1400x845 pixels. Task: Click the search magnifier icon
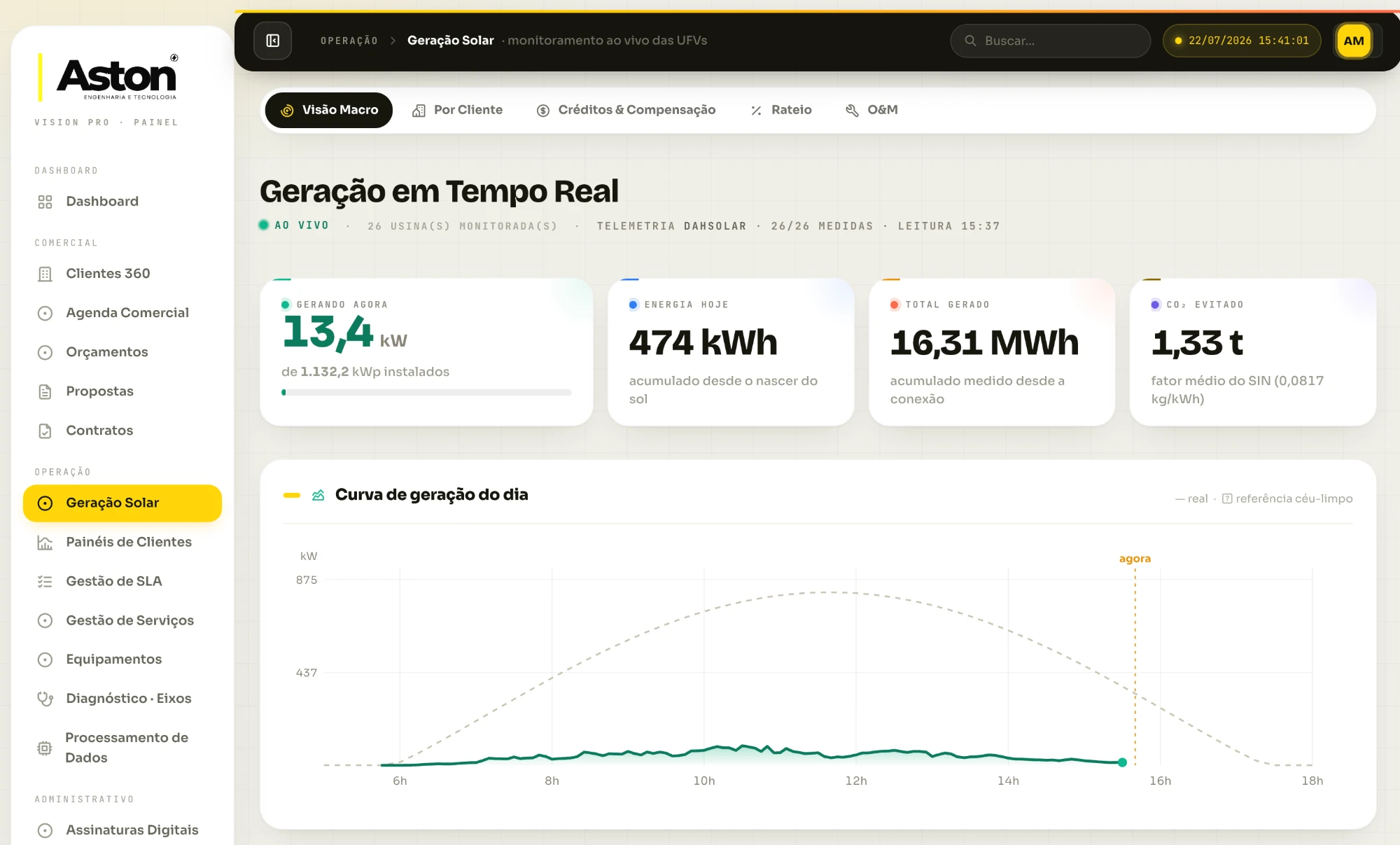970,41
